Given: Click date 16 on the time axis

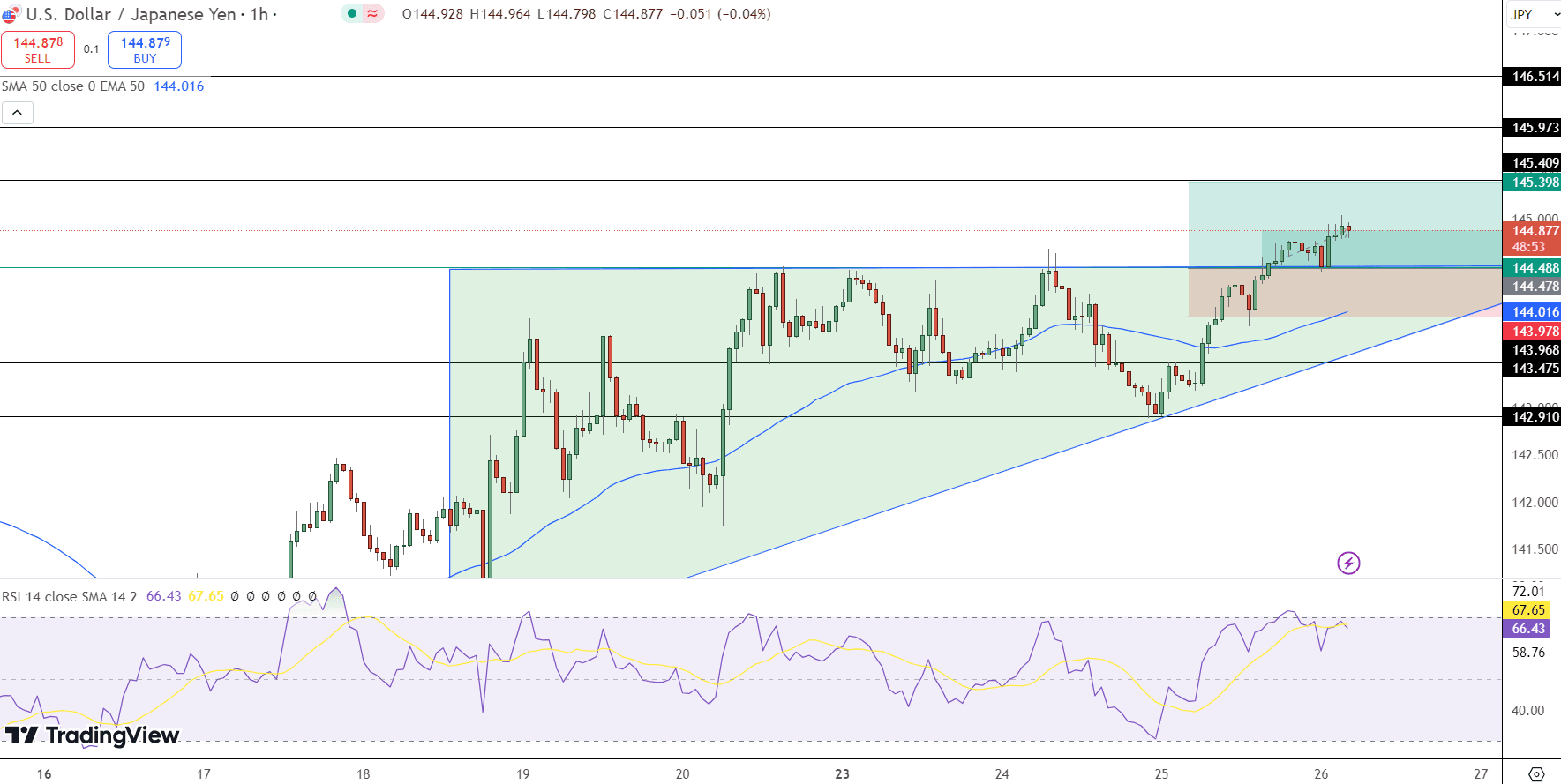Looking at the screenshot, I should pos(44,774).
